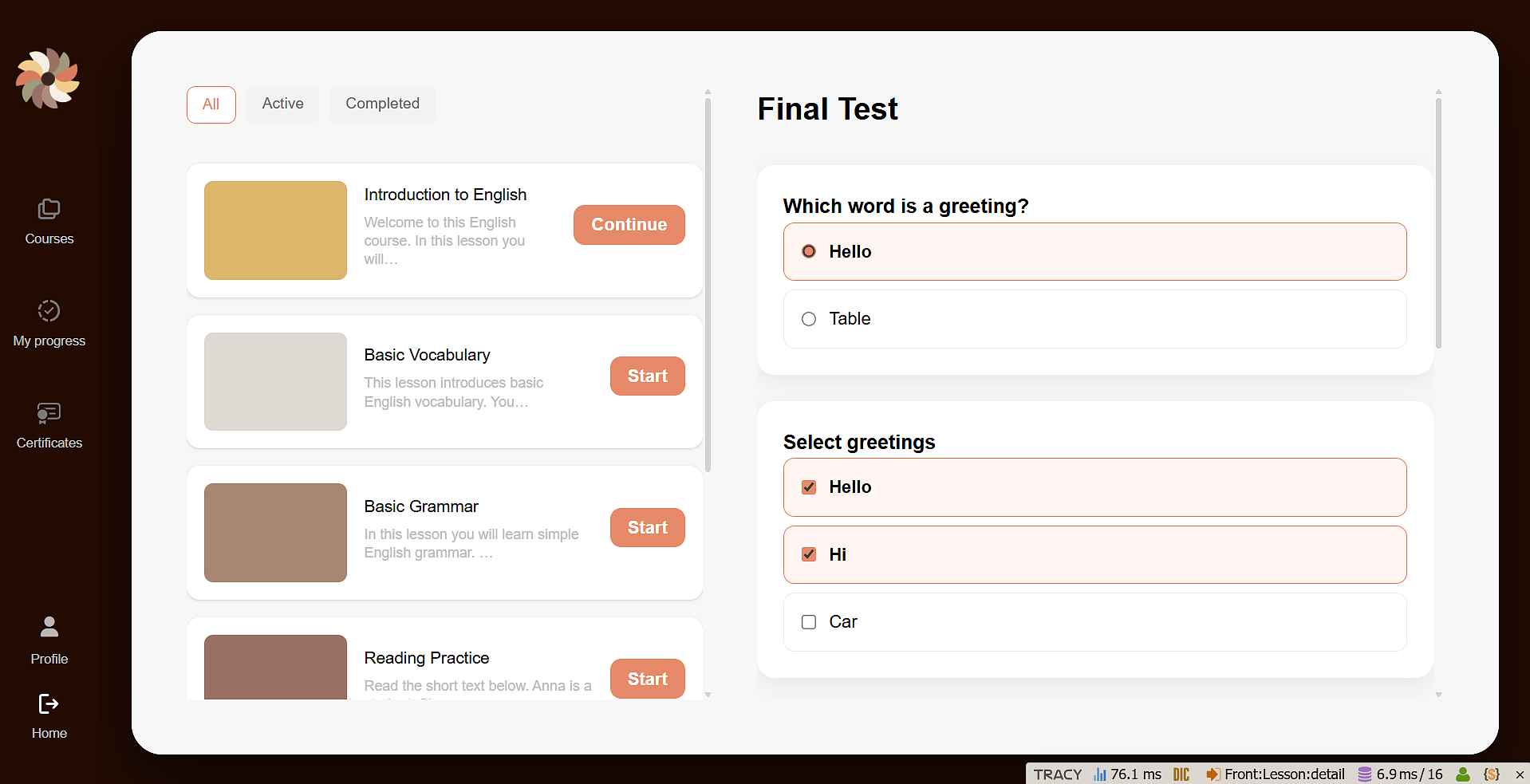Image resolution: width=1530 pixels, height=784 pixels.
Task: Uncheck the Hi checkbox
Action: (x=809, y=554)
